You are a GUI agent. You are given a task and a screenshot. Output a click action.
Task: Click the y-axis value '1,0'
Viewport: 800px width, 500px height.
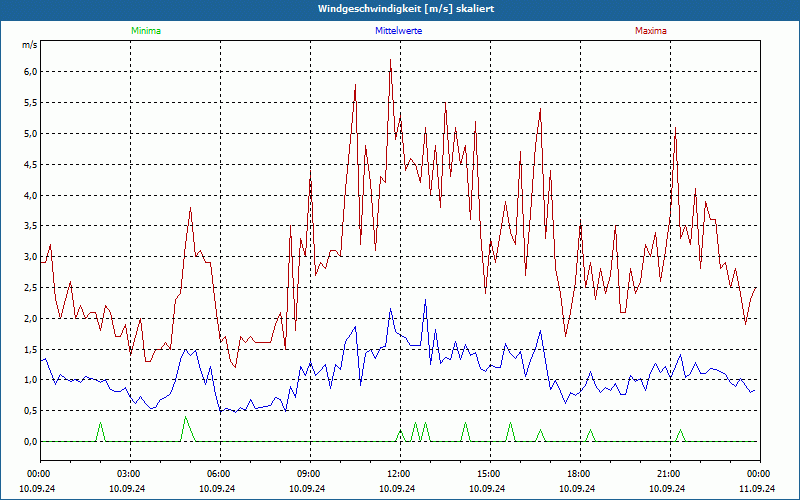[31, 380]
